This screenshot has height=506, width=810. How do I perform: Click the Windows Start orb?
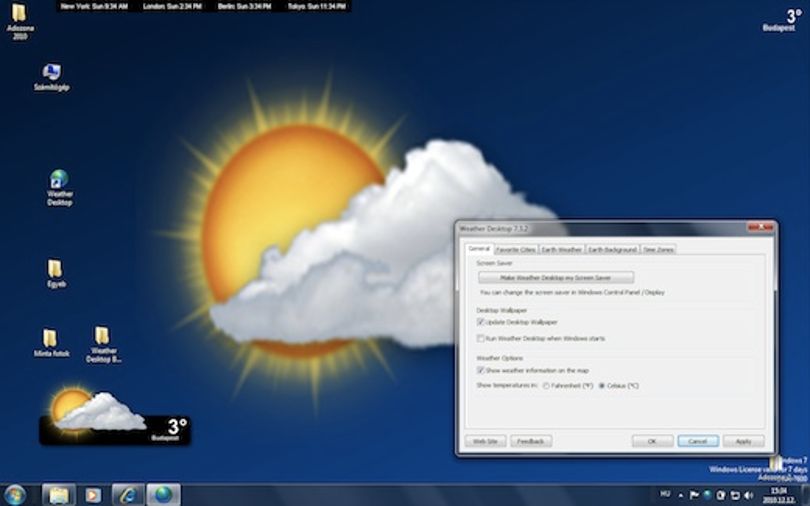click(x=14, y=495)
